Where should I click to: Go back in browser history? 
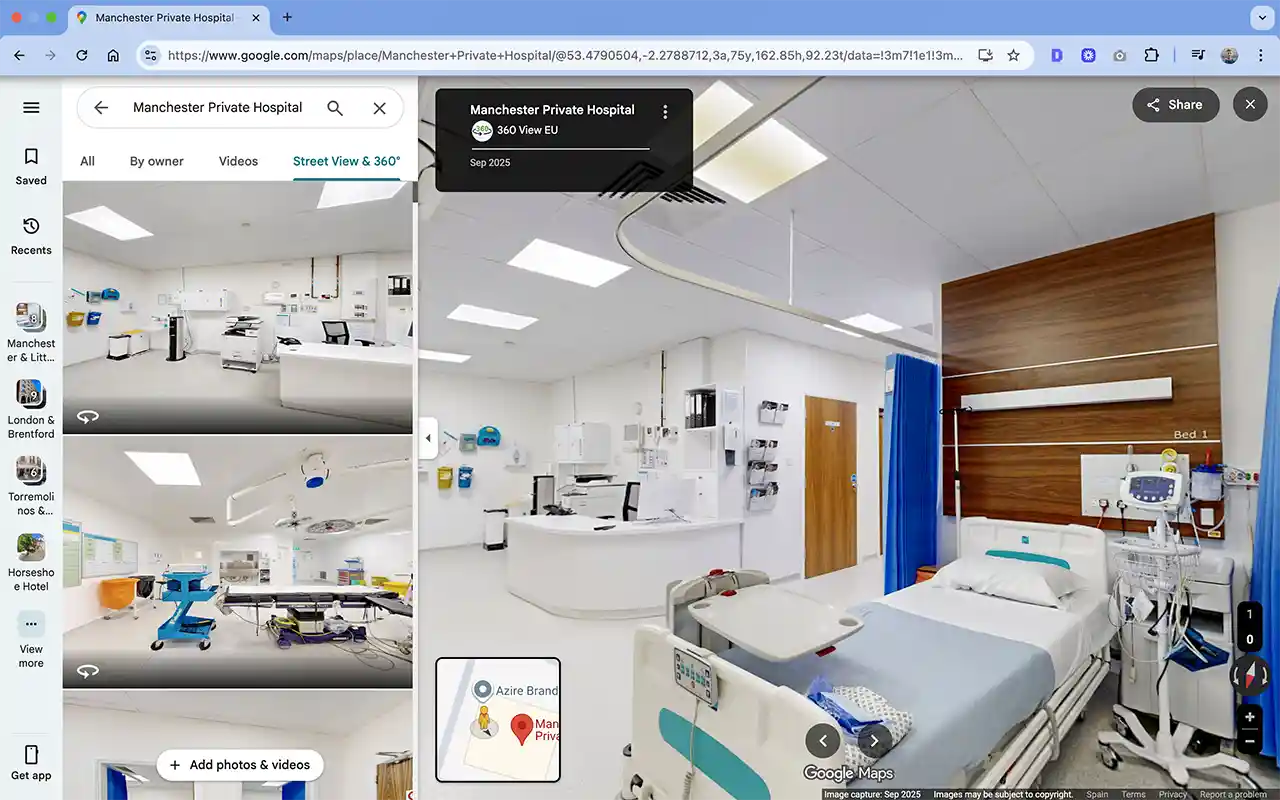19,56
